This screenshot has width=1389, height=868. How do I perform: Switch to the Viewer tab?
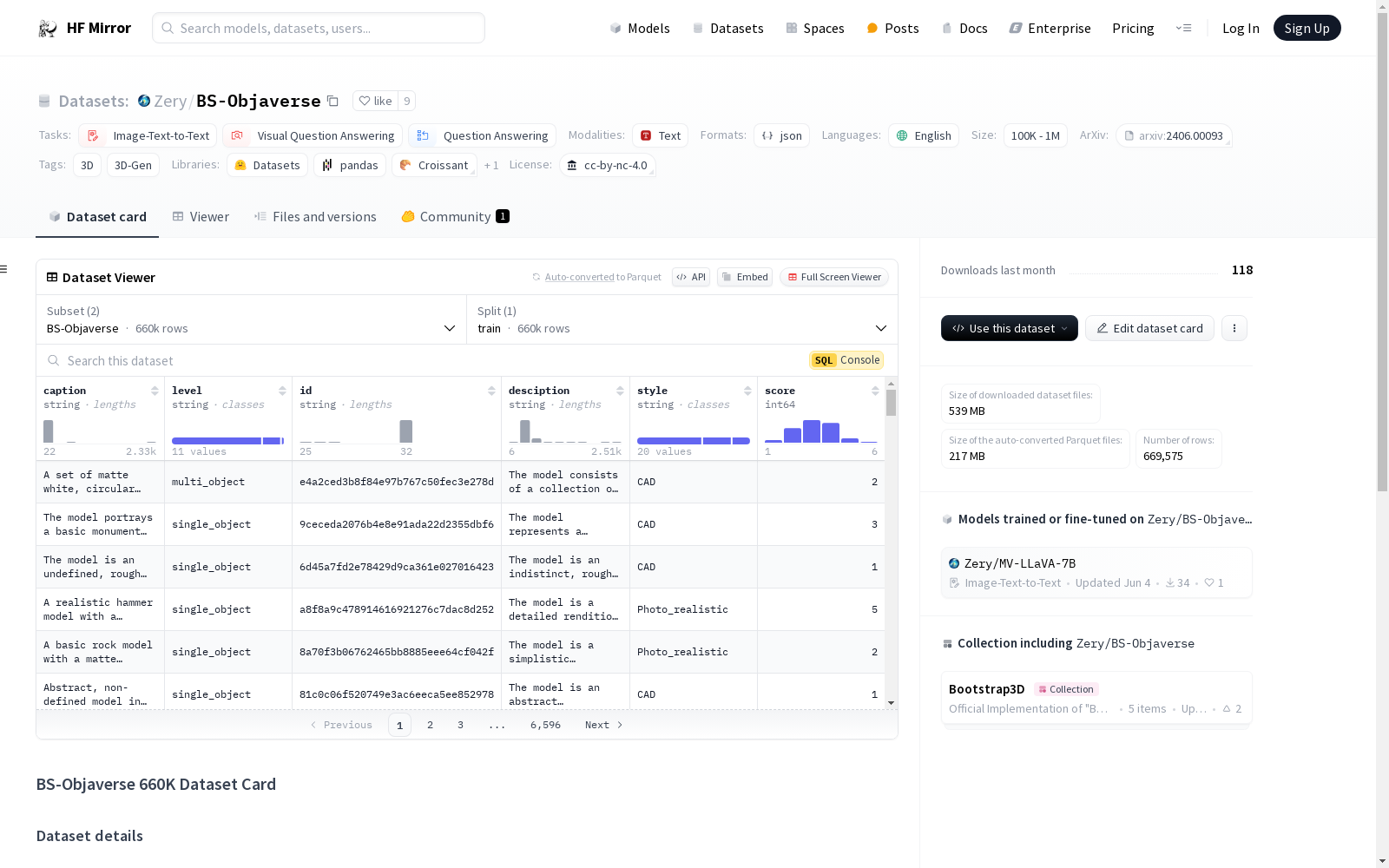[201, 217]
